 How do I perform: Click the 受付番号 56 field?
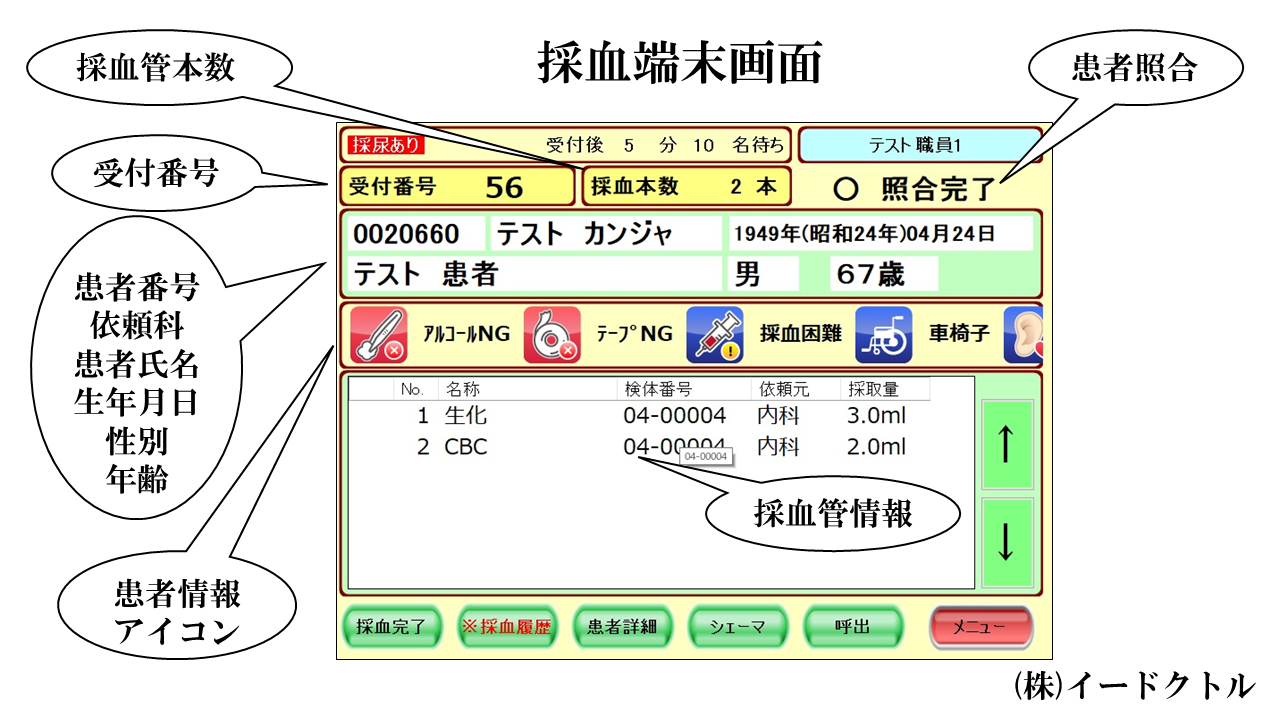coord(458,187)
